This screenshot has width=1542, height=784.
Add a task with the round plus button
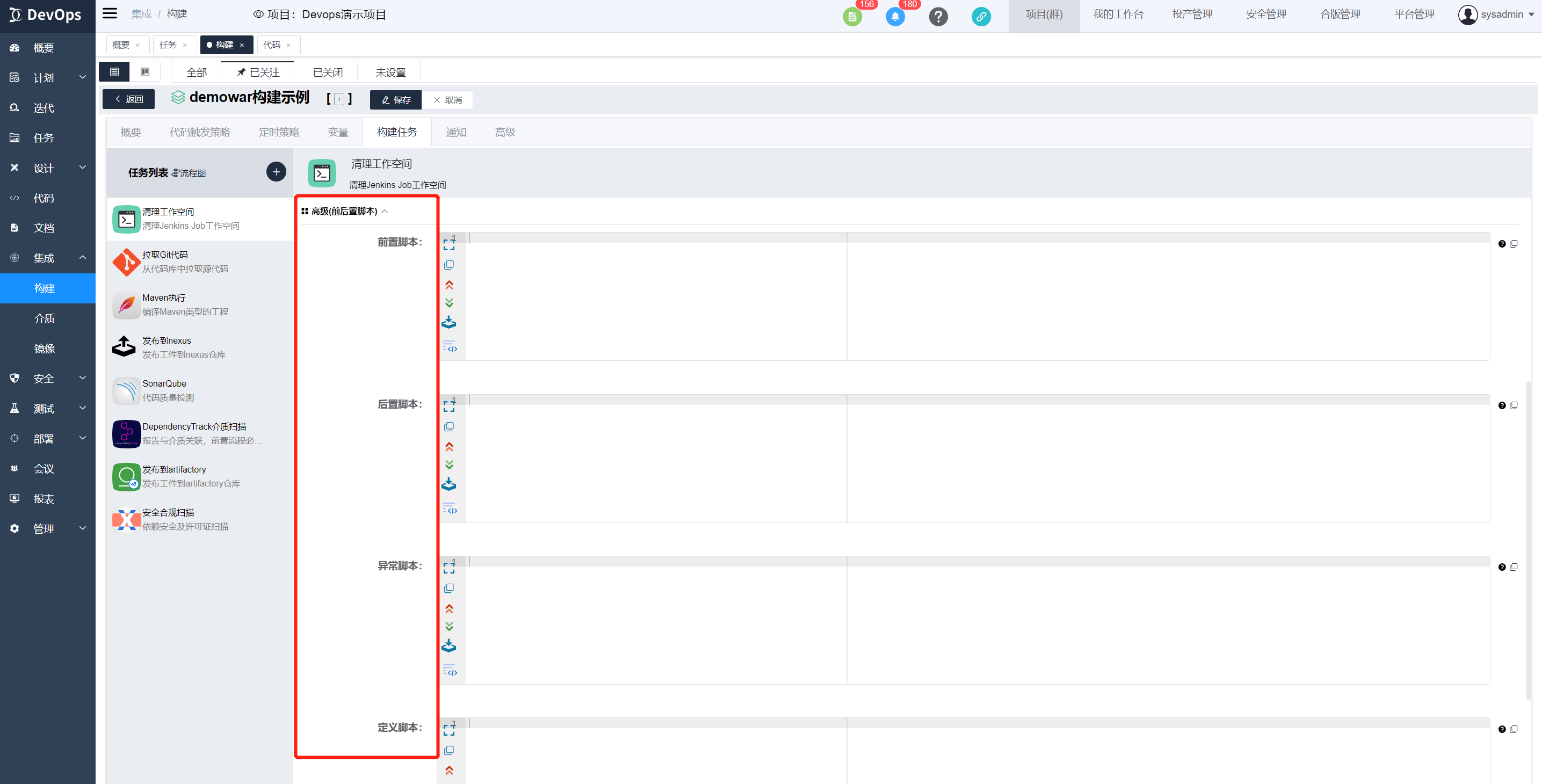point(276,172)
